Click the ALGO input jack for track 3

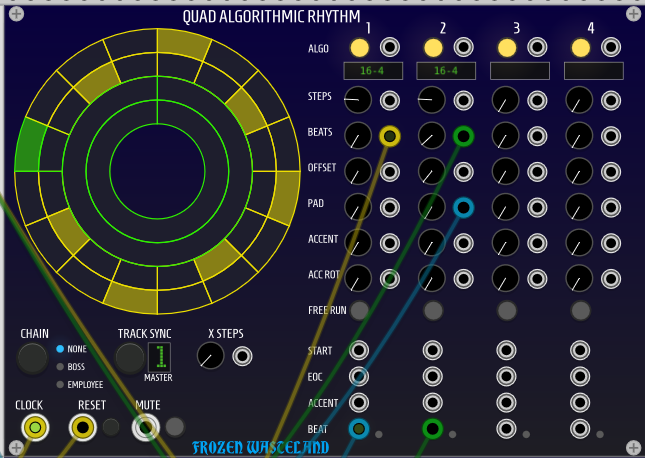coord(537,47)
